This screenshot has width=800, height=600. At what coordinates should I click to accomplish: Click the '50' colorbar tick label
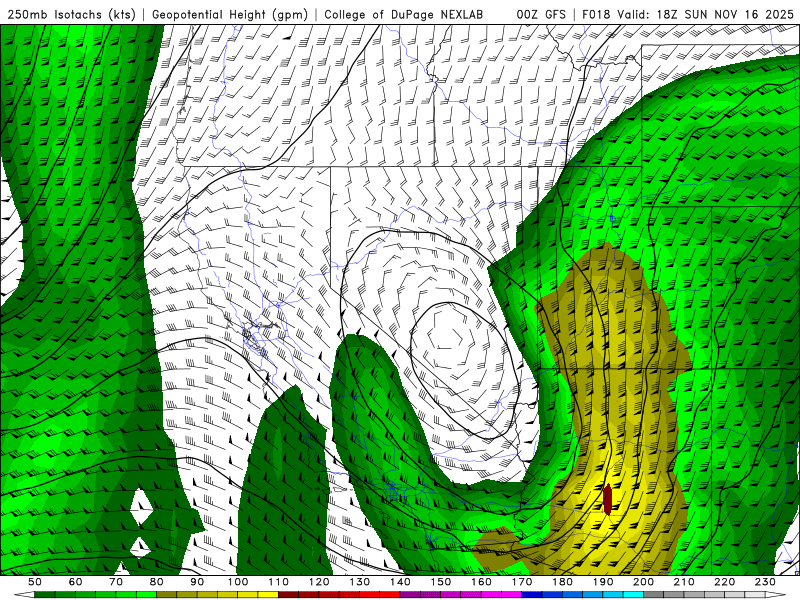(x=35, y=582)
